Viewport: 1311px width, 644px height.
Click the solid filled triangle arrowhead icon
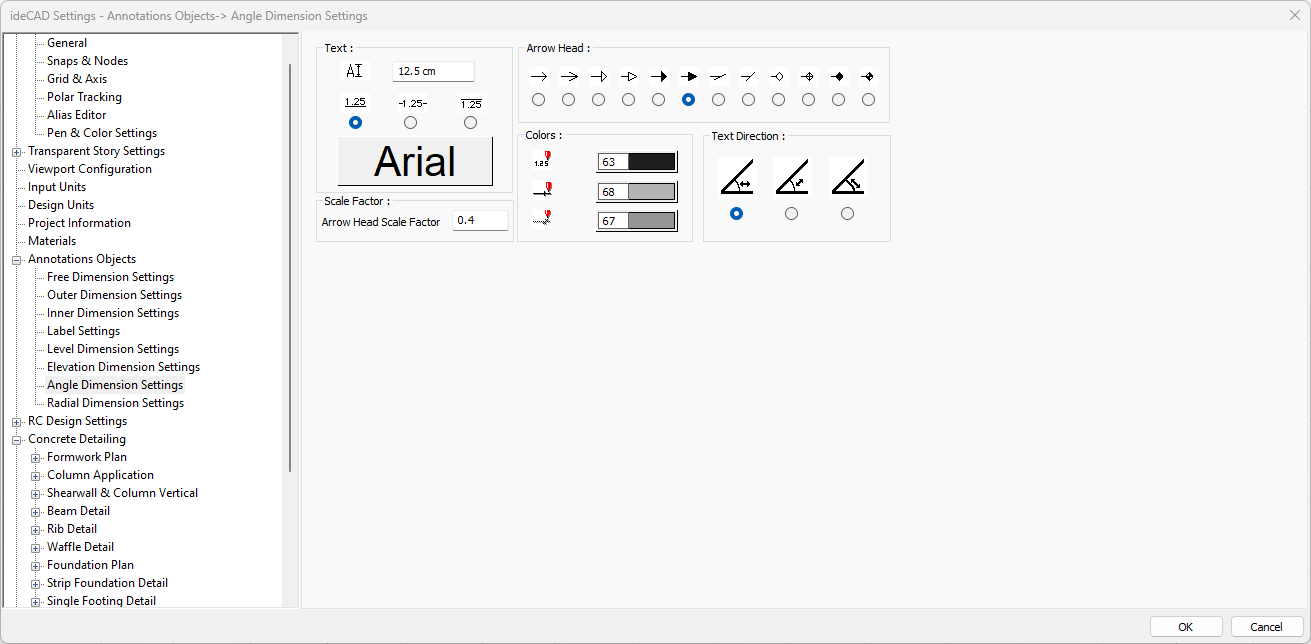click(659, 76)
